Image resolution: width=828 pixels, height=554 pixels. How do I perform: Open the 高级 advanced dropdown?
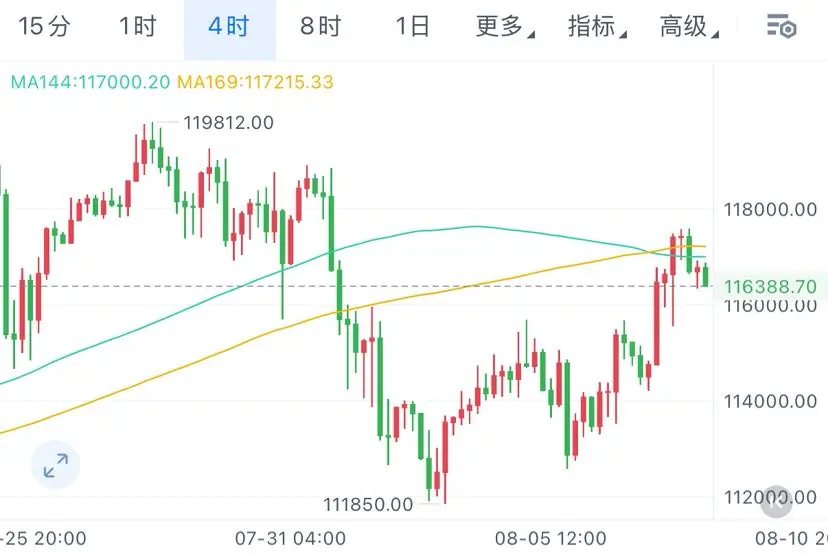pos(689,26)
